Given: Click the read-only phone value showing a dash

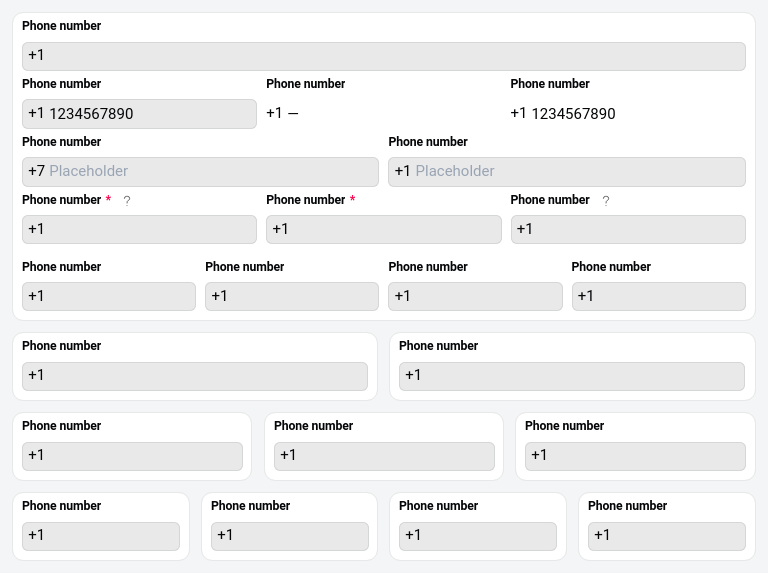Looking at the screenshot, I should tap(282, 114).
